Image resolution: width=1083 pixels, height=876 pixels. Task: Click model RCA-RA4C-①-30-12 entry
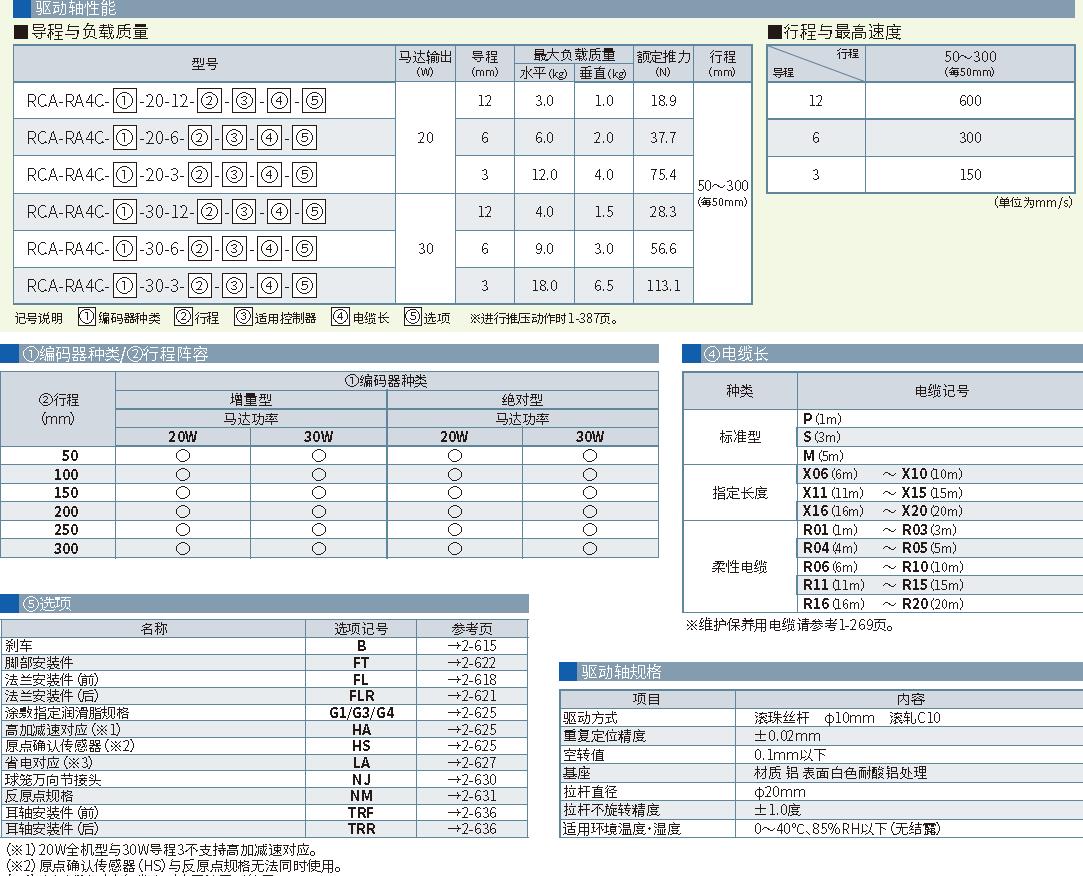(x=175, y=211)
